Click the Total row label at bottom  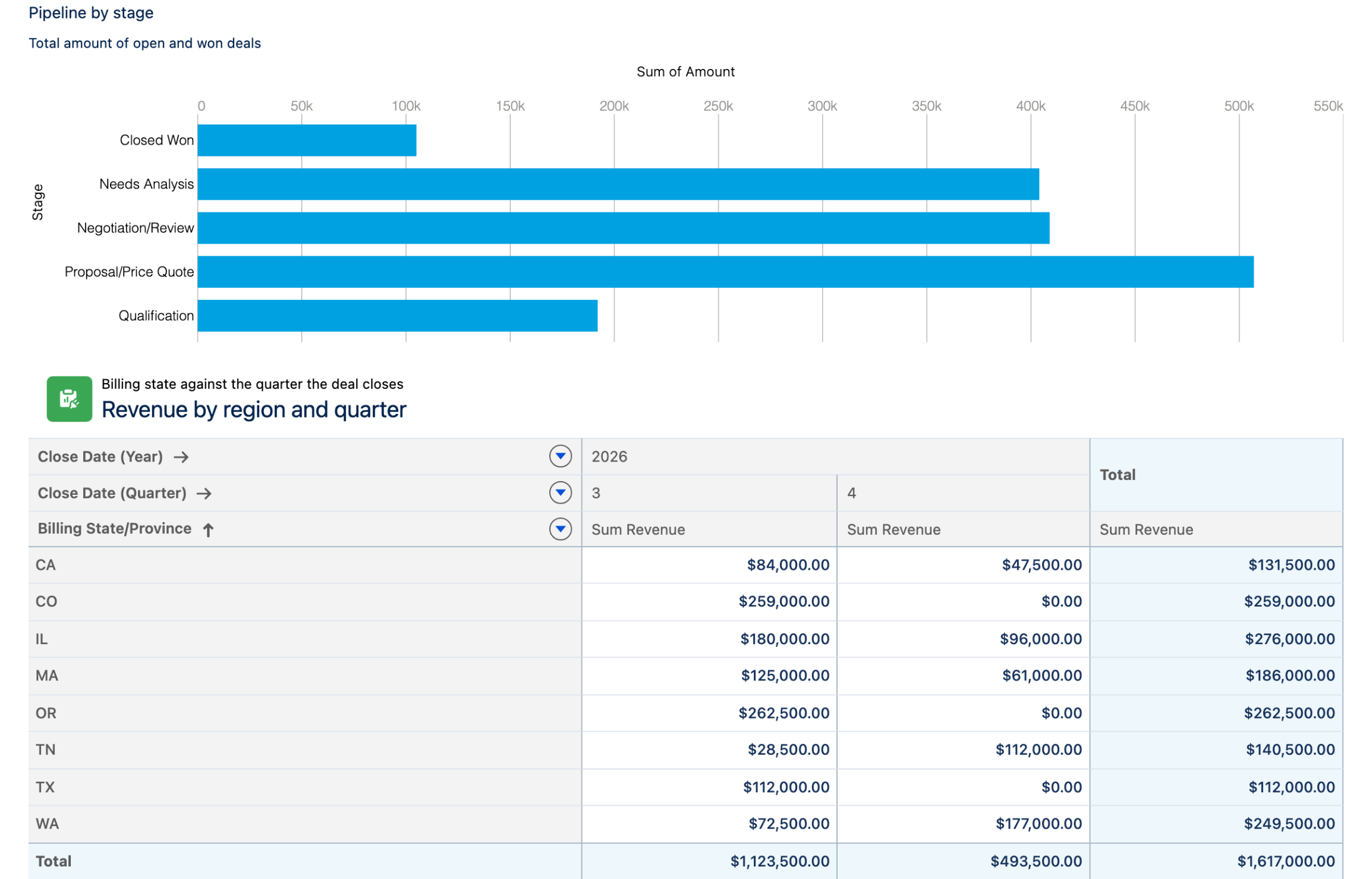coord(54,861)
